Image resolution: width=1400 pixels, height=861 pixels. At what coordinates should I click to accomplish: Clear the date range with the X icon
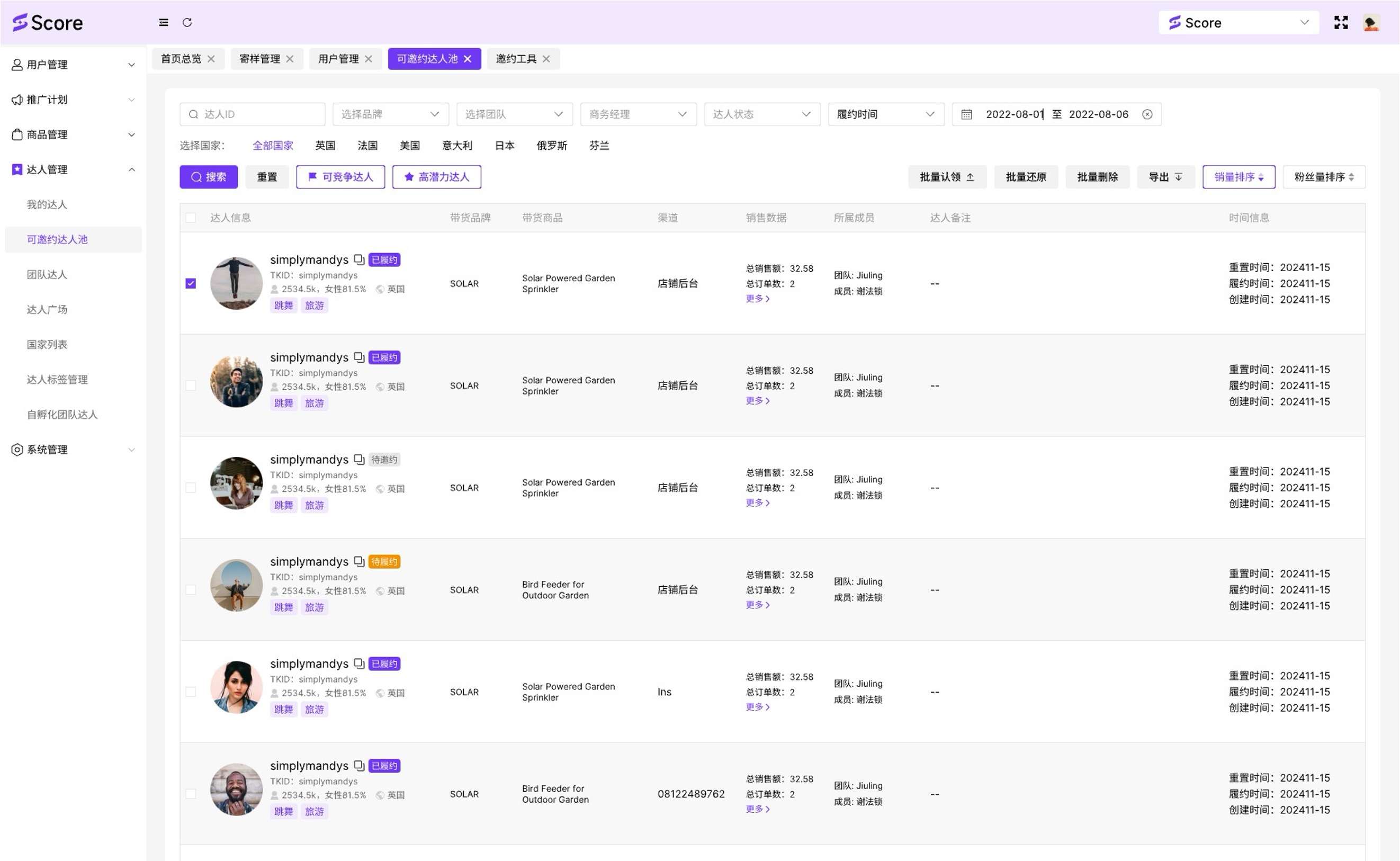click(x=1147, y=114)
